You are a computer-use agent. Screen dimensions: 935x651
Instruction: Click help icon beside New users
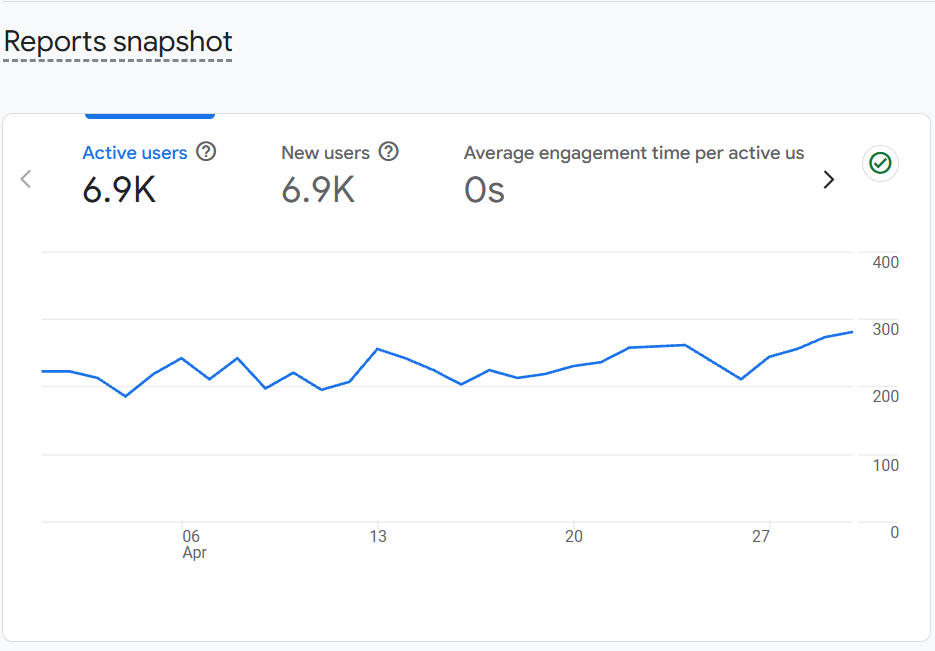pos(389,152)
